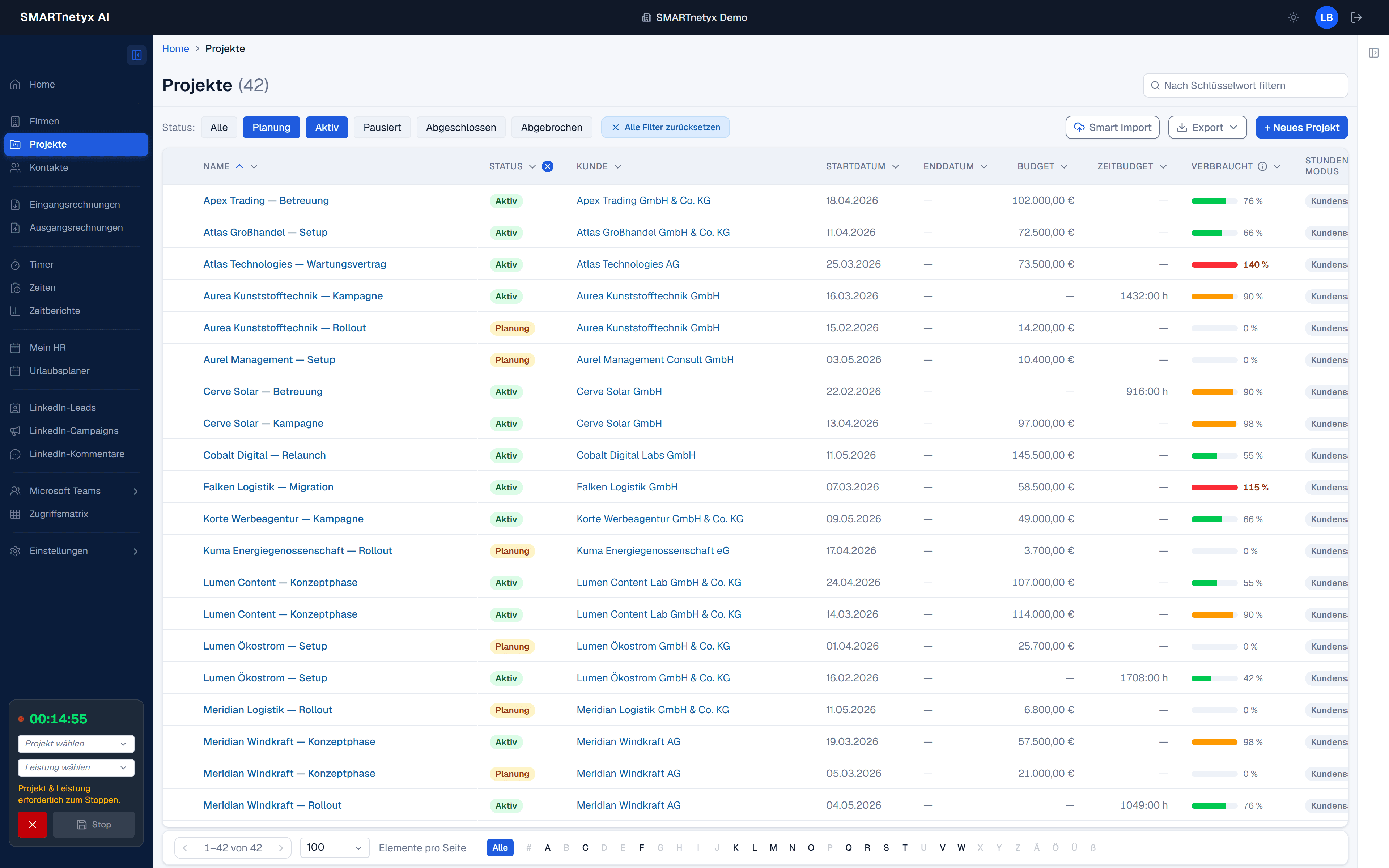Open the Export dropdown
Viewport: 1389px width, 868px height.
[x=1208, y=127]
